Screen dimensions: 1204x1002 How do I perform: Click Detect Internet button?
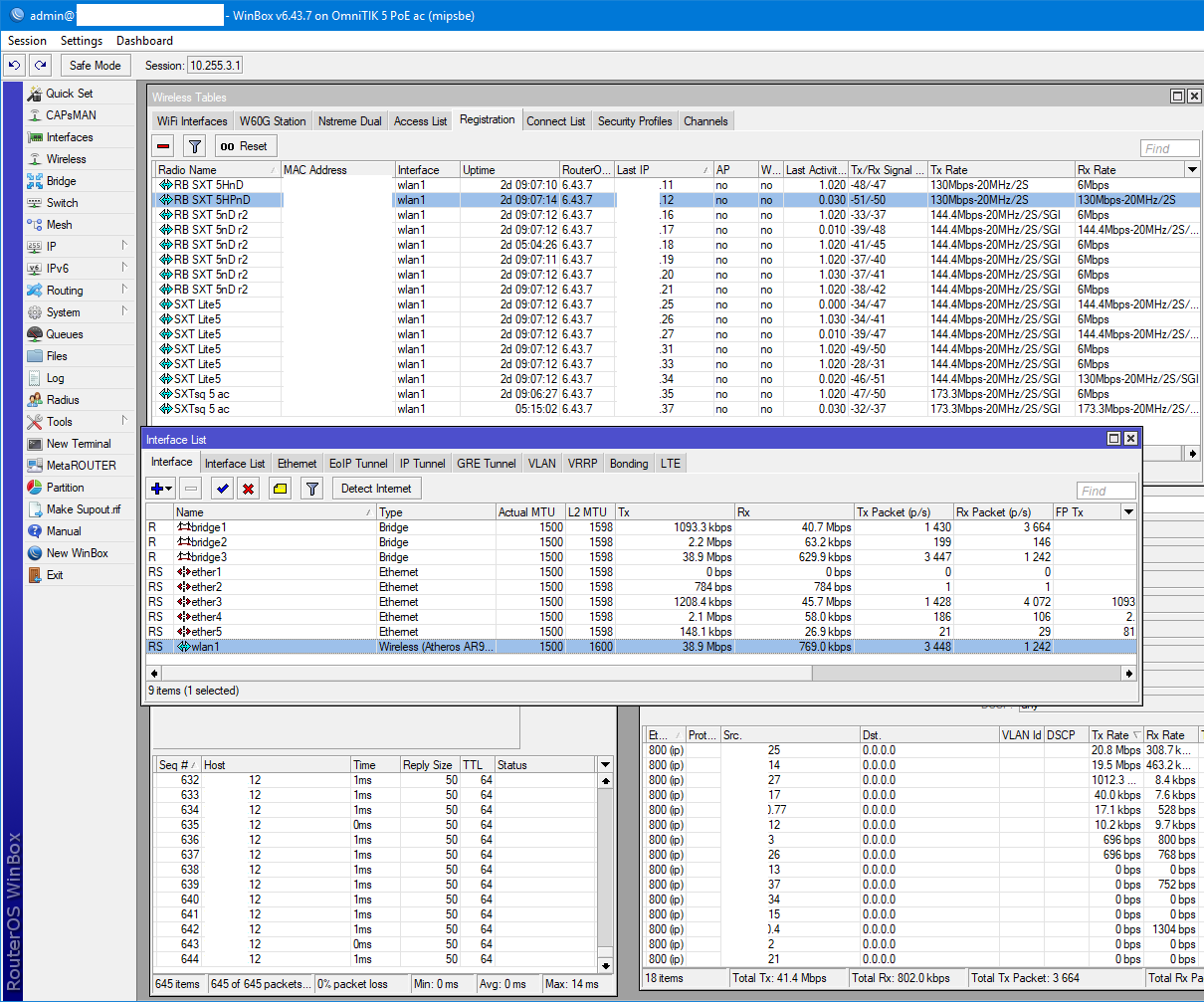coord(377,489)
